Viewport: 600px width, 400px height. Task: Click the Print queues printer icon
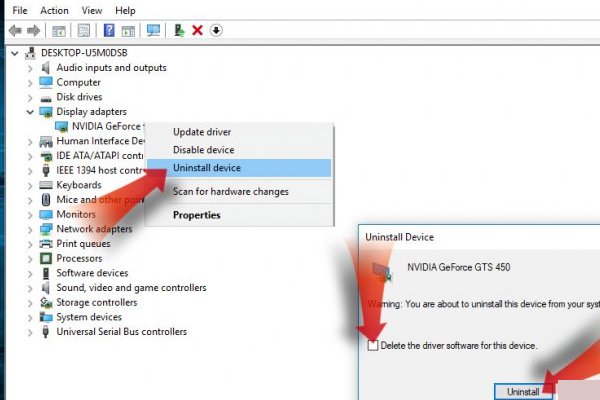pyautogui.click(x=46, y=243)
